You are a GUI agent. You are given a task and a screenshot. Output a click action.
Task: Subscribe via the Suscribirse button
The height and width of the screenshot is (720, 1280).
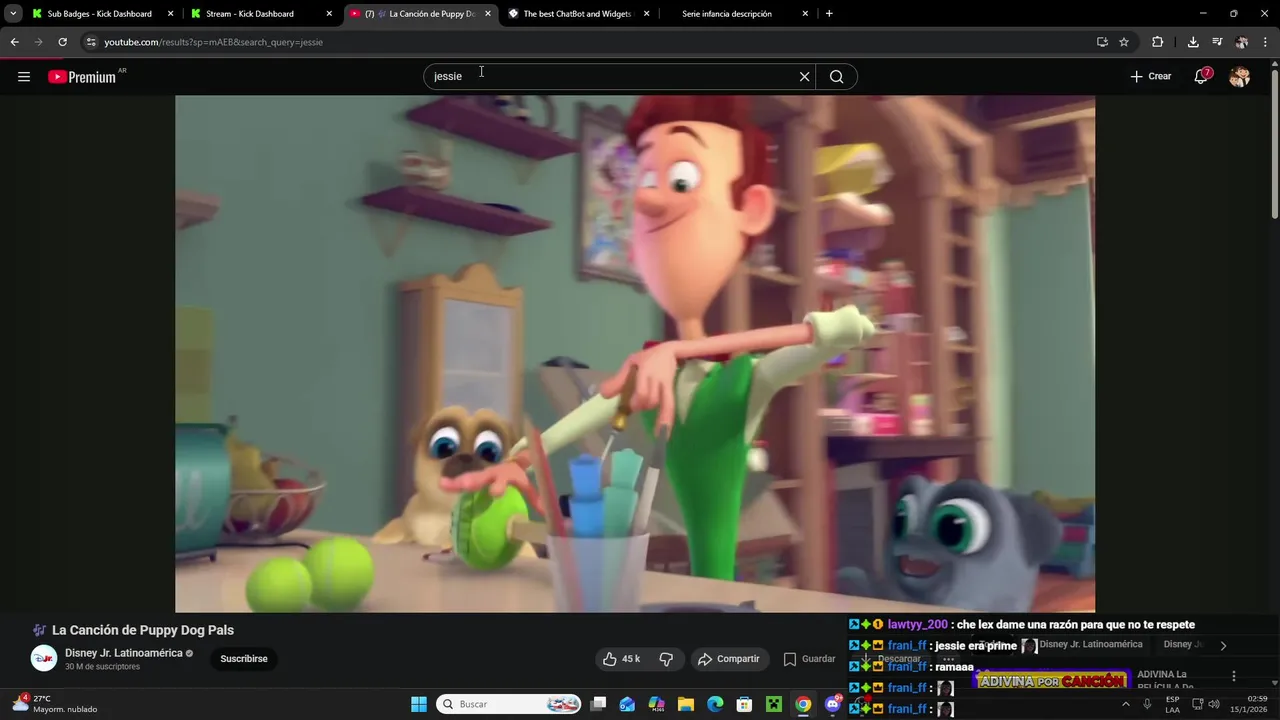pos(244,659)
